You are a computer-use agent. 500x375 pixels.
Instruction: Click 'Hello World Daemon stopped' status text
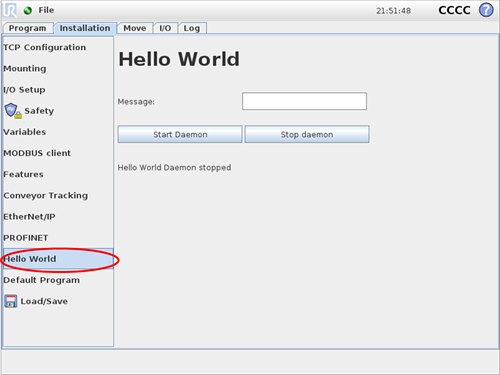[x=174, y=167]
